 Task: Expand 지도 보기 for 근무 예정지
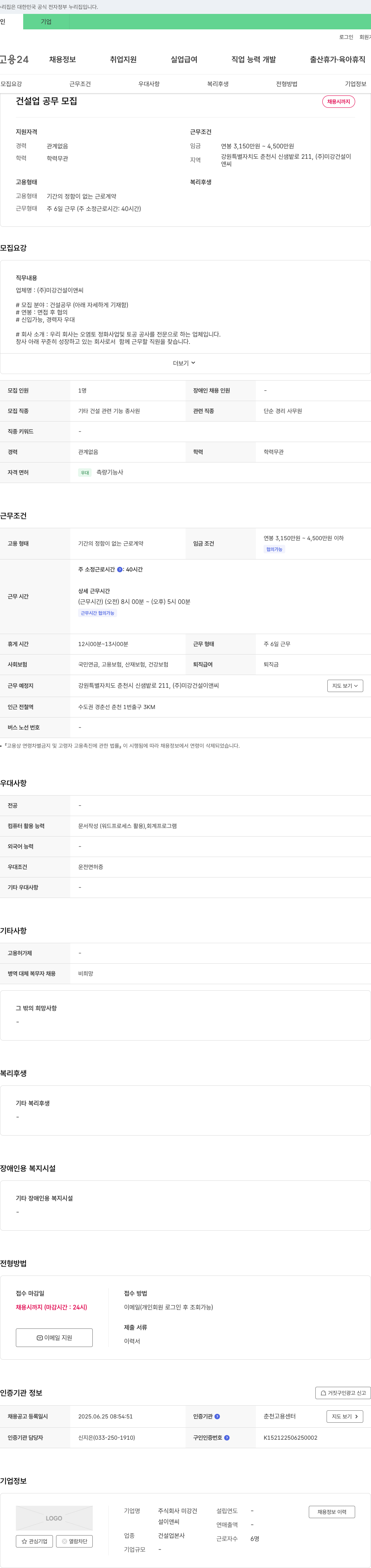click(x=345, y=686)
